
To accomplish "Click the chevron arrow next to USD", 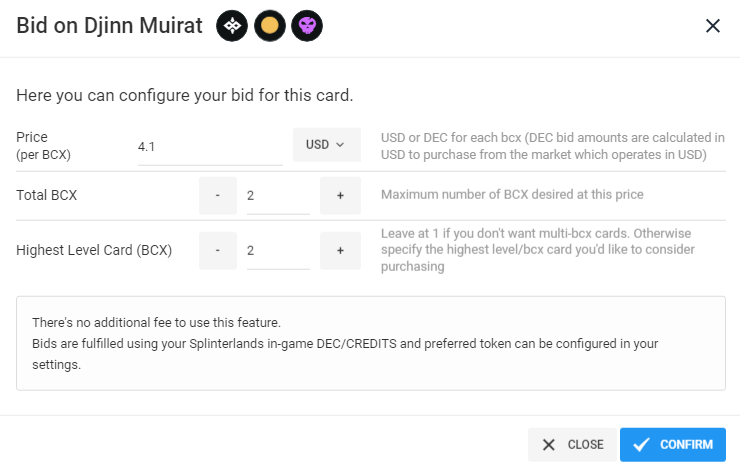I will click(x=340, y=144).
